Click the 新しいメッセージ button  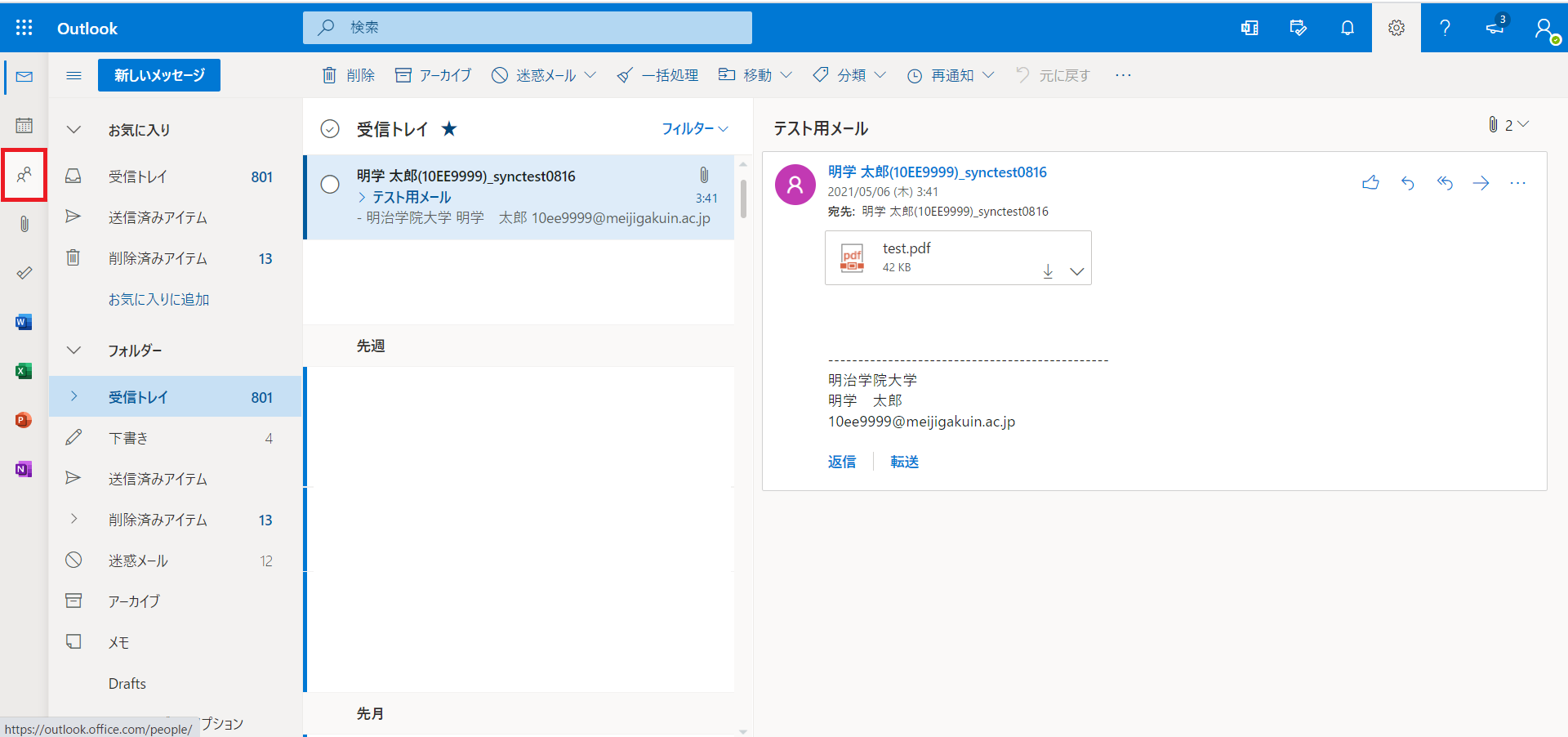159,75
